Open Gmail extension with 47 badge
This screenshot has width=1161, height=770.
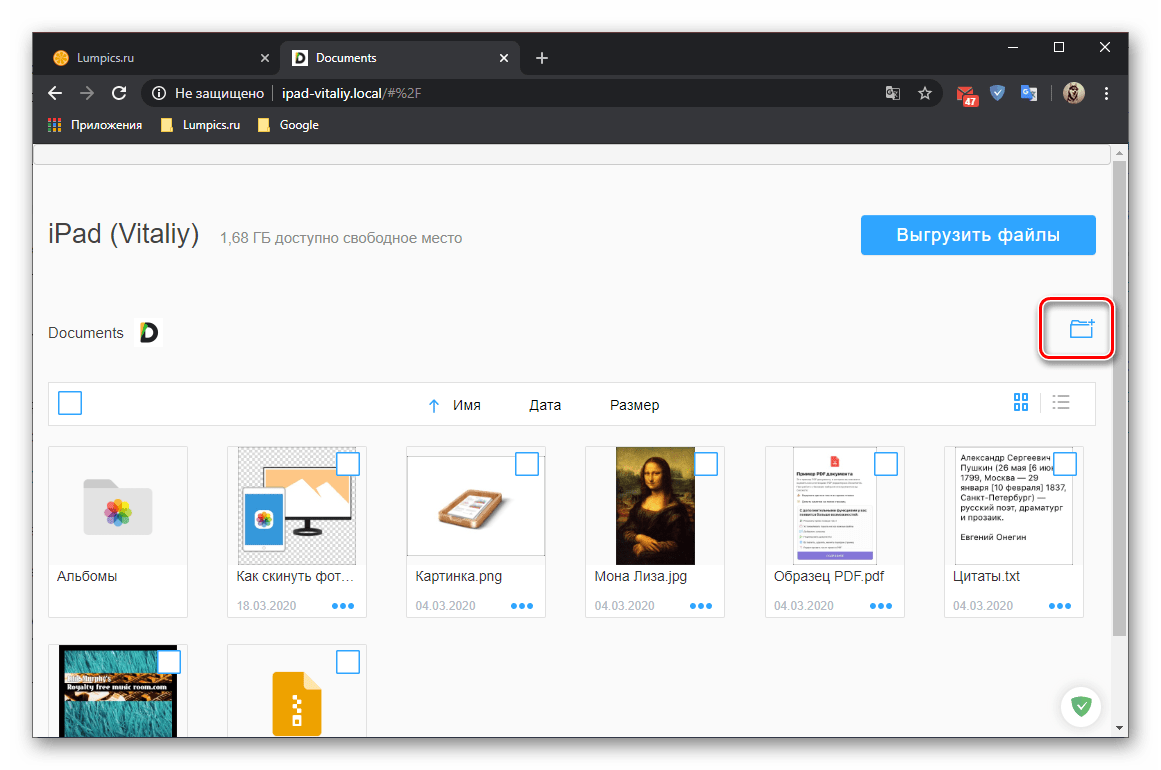966,94
